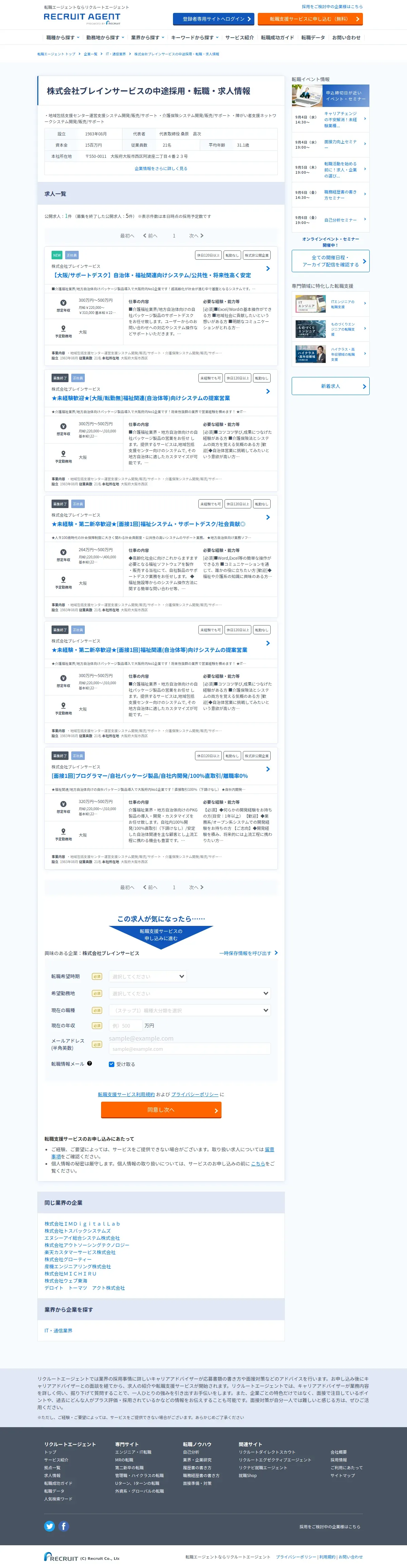Expand 企業情報をさらに詳しく見る

pos(161,169)
